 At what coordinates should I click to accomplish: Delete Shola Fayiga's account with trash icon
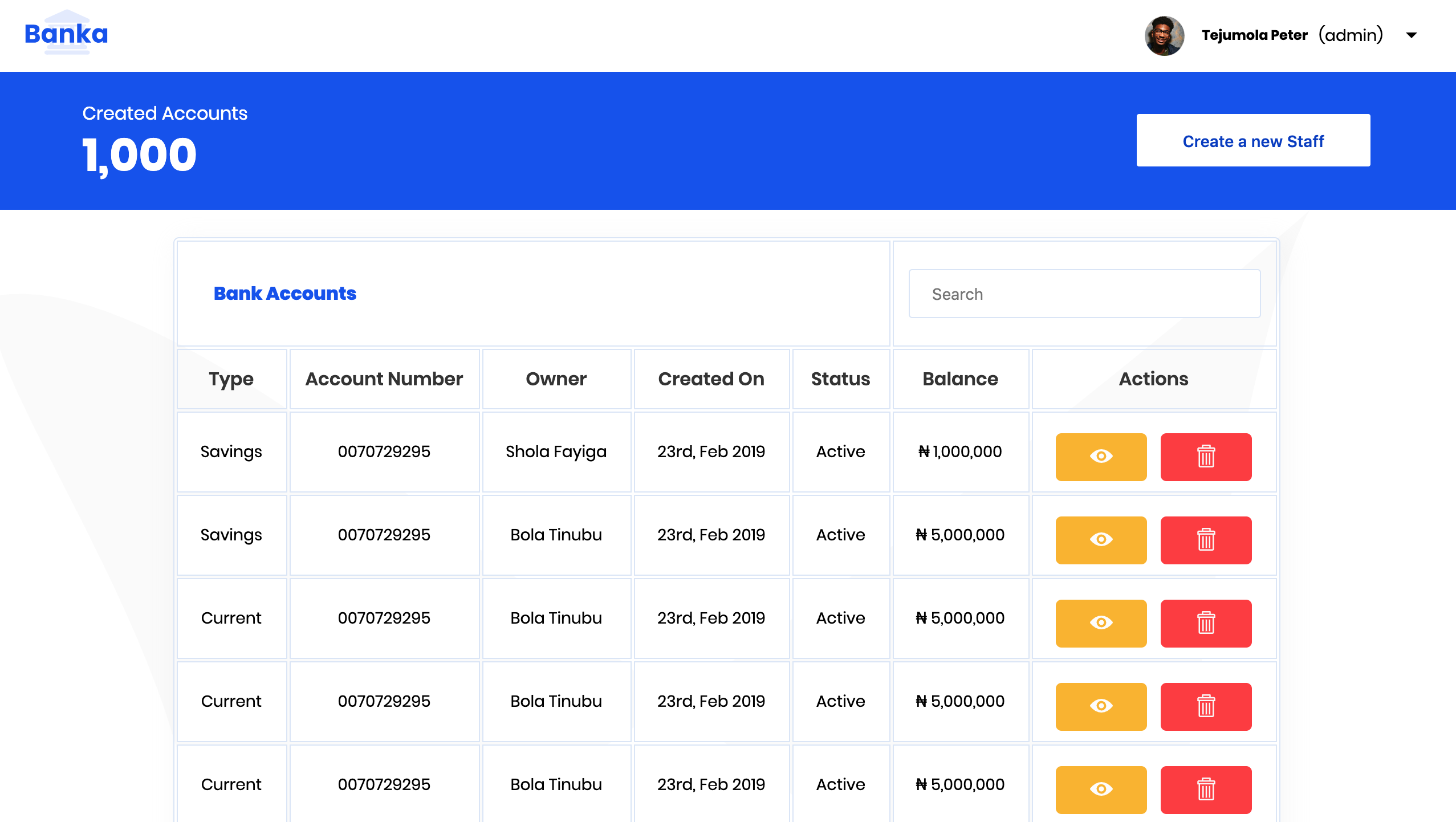1206,457
